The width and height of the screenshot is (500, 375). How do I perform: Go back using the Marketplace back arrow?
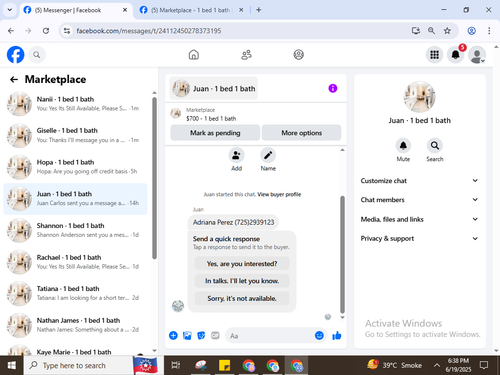pos(14,79)
